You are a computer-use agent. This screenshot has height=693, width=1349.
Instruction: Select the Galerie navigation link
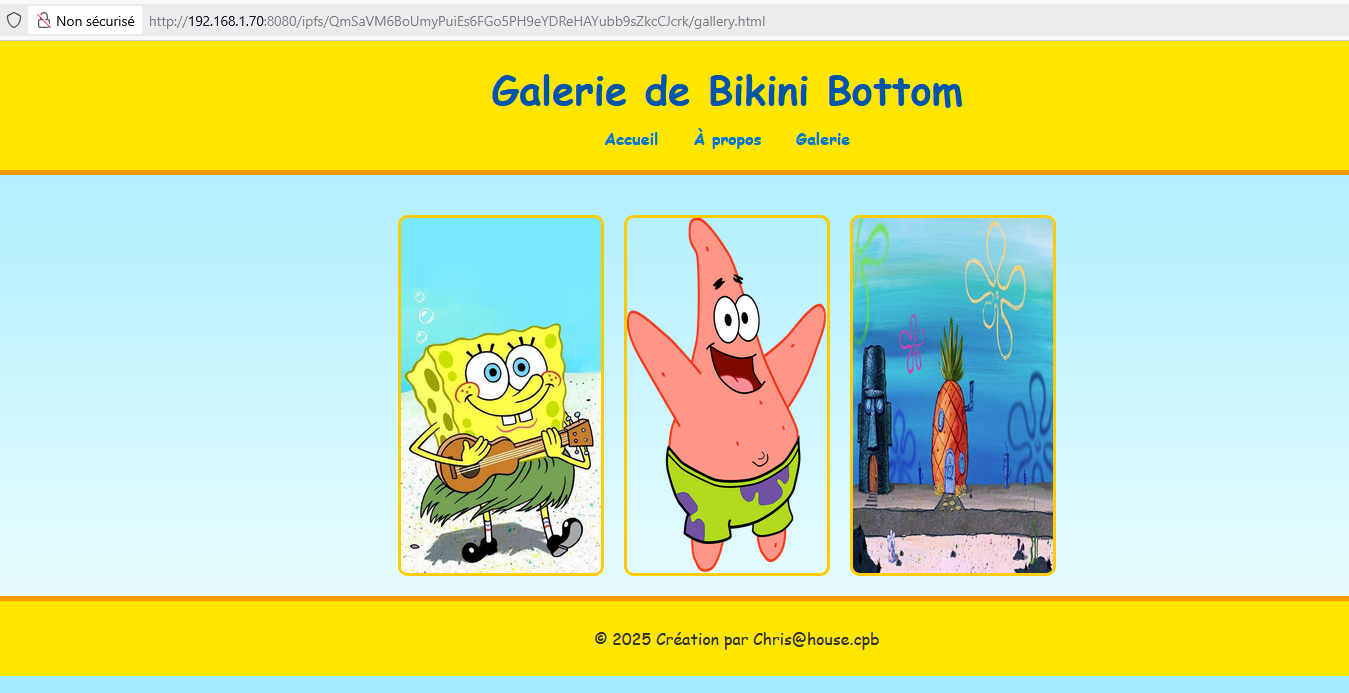[822, 140]
